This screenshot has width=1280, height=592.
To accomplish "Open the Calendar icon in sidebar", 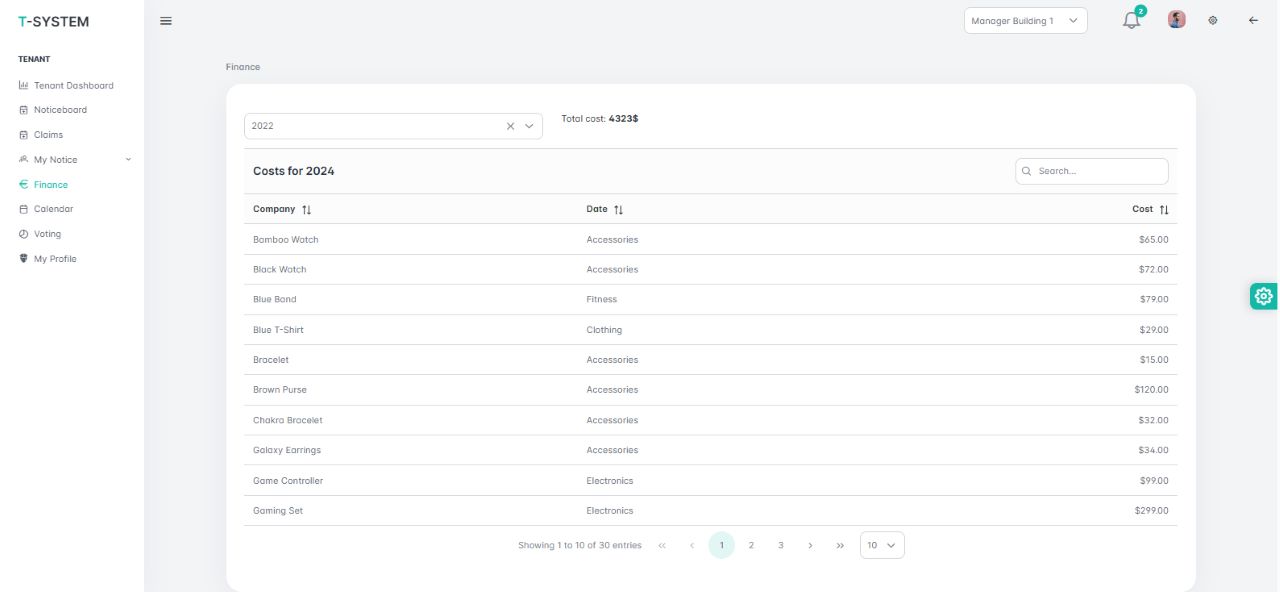I will tap(23, 209).
